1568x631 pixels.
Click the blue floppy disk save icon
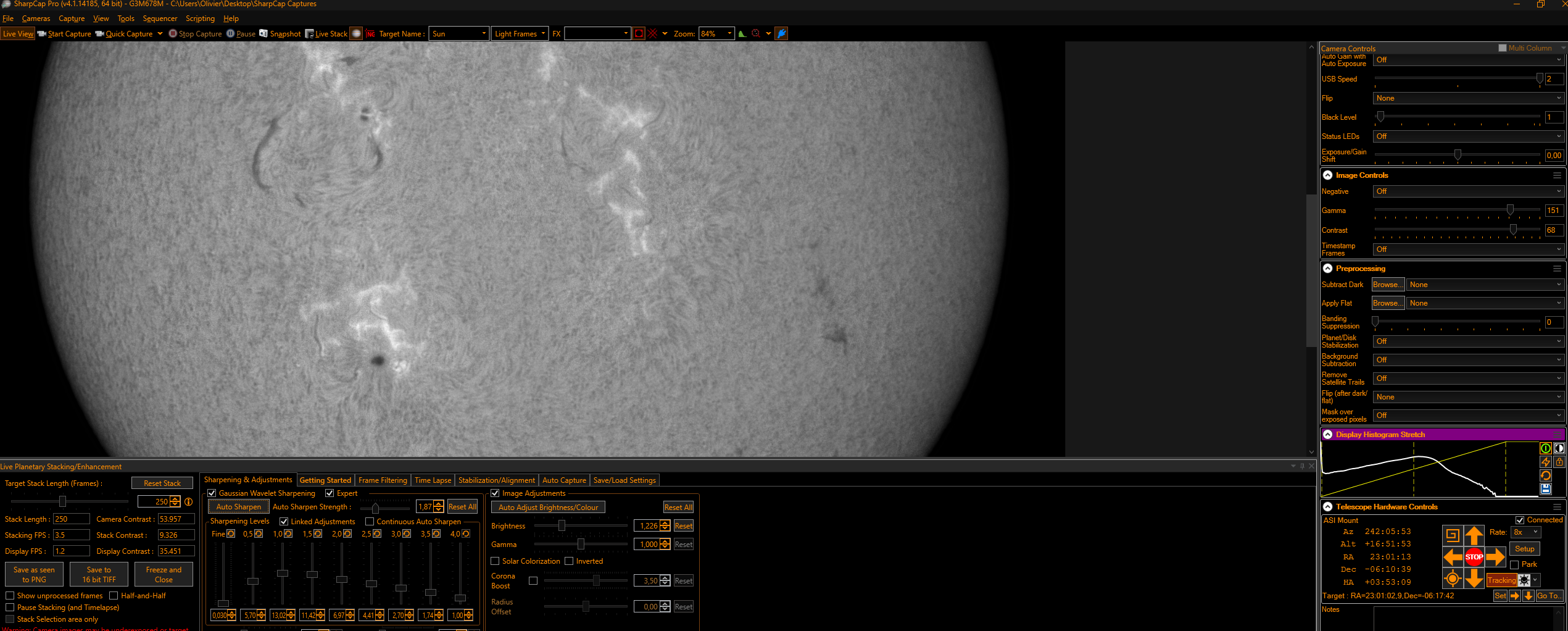1546,489
